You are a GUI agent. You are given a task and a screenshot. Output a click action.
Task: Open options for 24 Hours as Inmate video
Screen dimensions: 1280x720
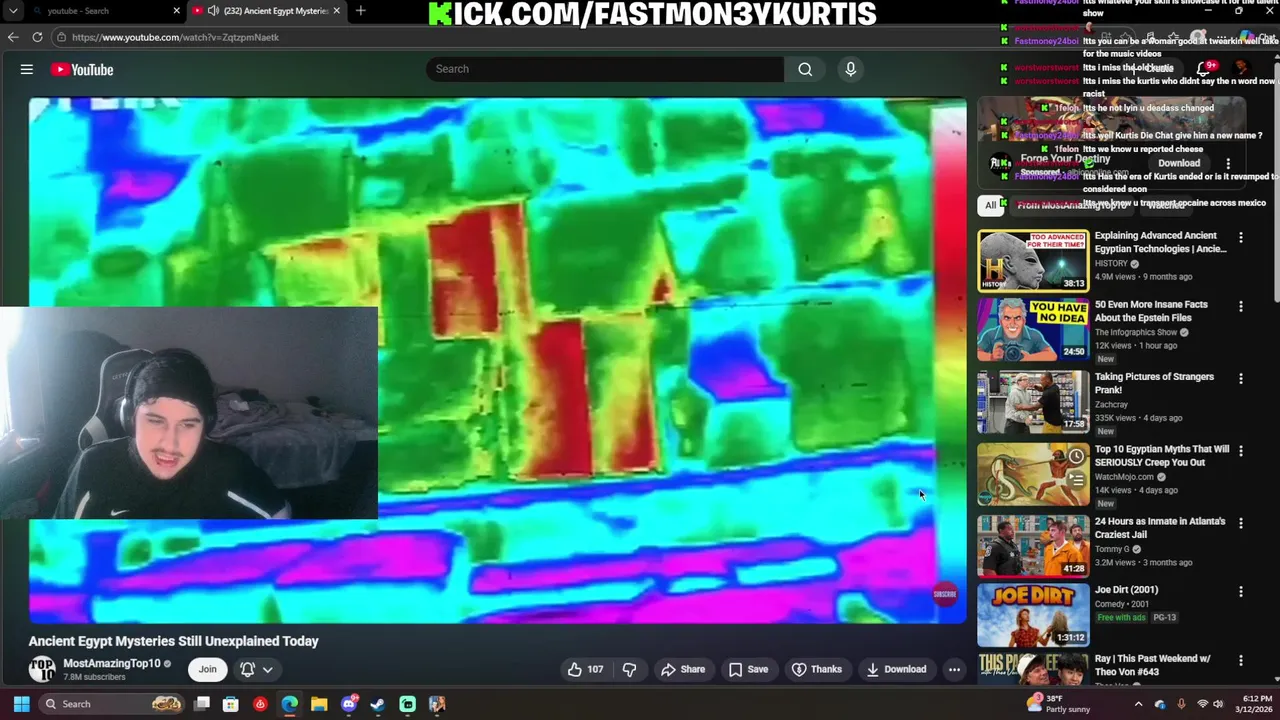pos(1241,523)
